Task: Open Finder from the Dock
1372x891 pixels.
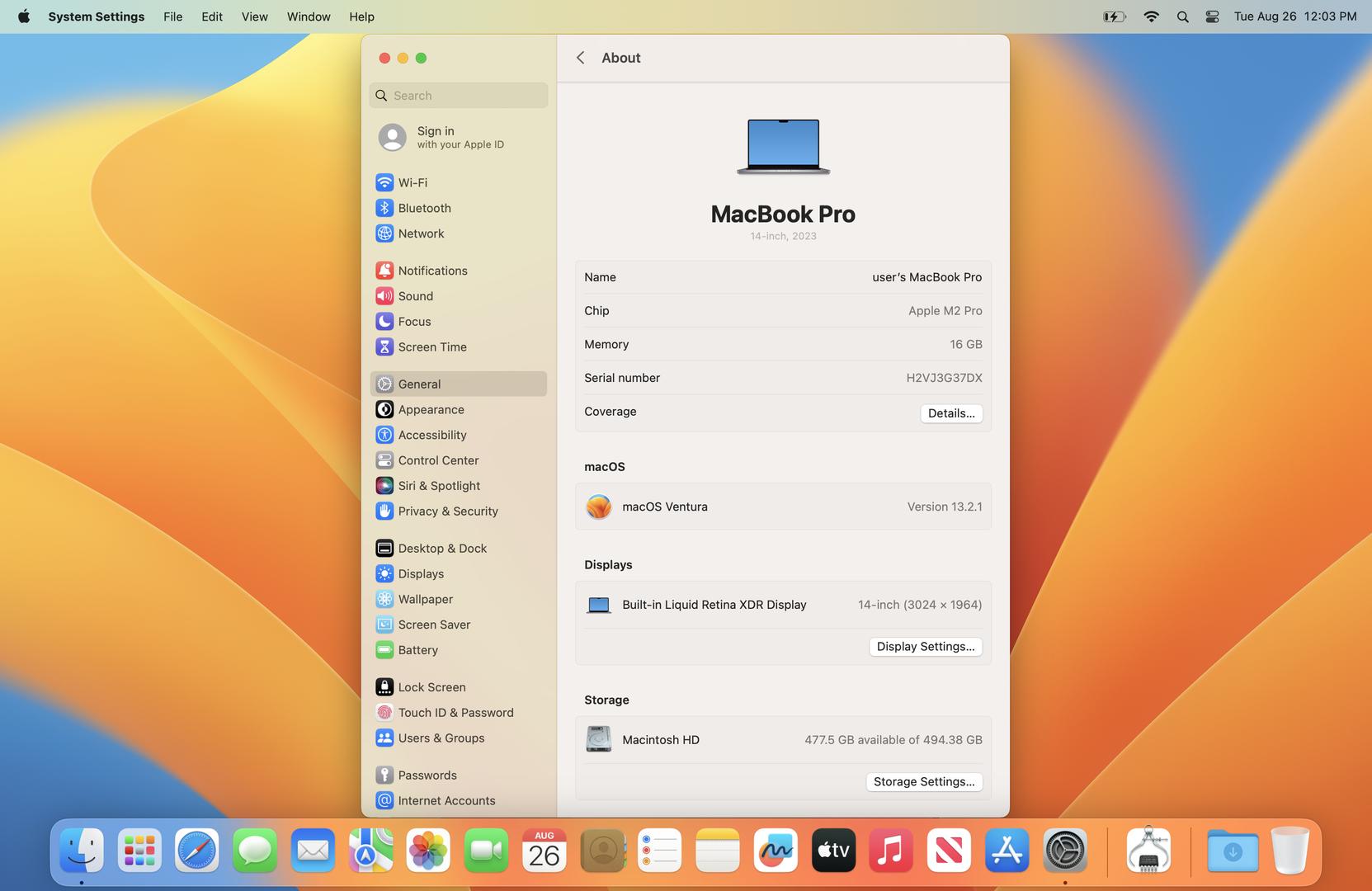Action: [82, 851]
